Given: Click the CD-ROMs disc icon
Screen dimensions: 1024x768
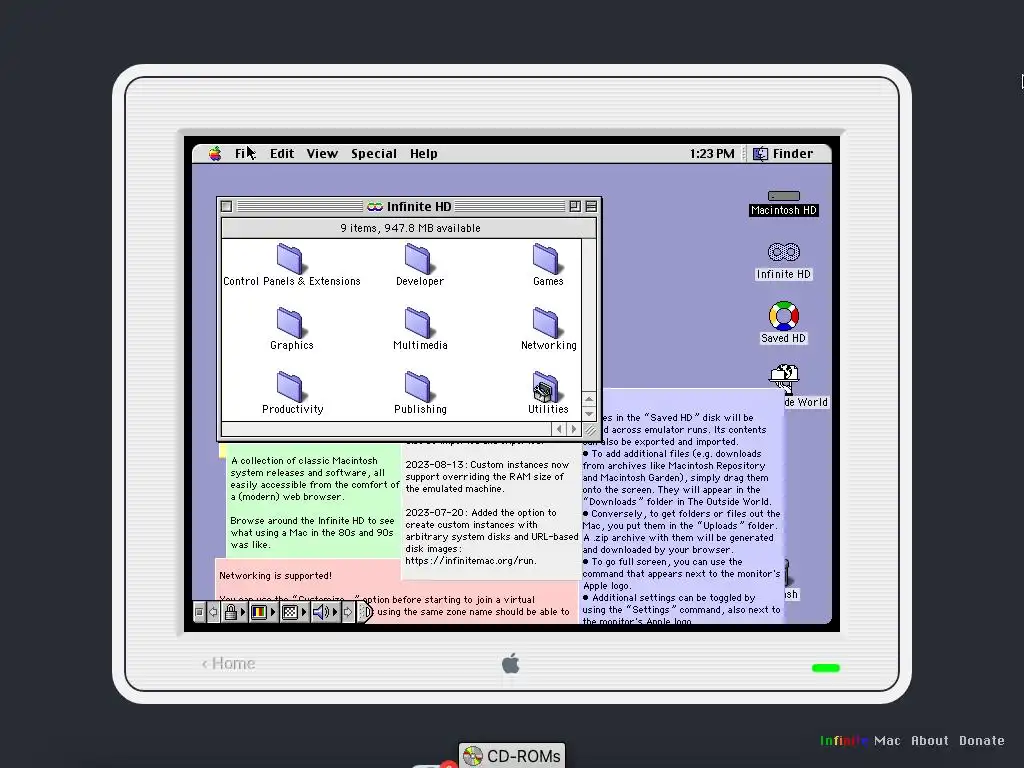Looking at the screenshot, I should tap(473, 756).
